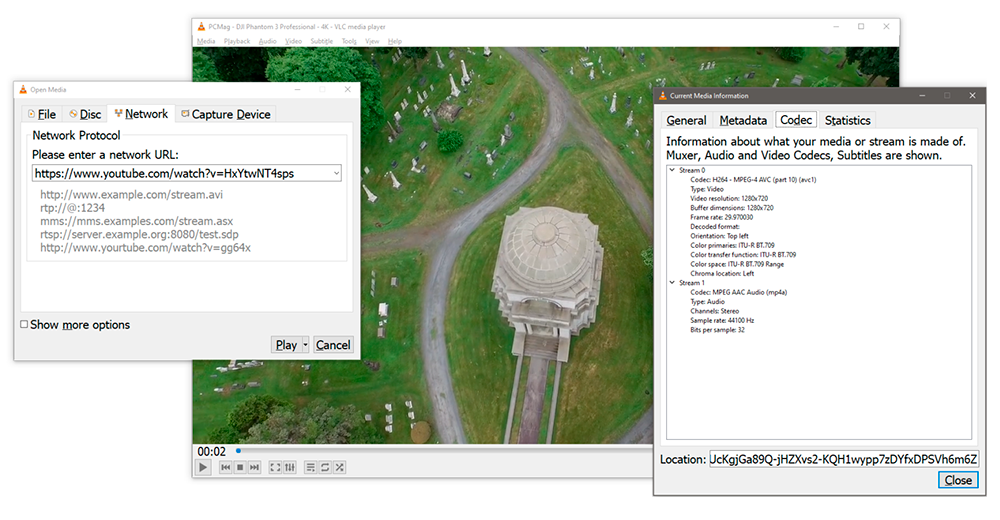Select 'Channels: Stereo' row

click(x=714, y=311)
